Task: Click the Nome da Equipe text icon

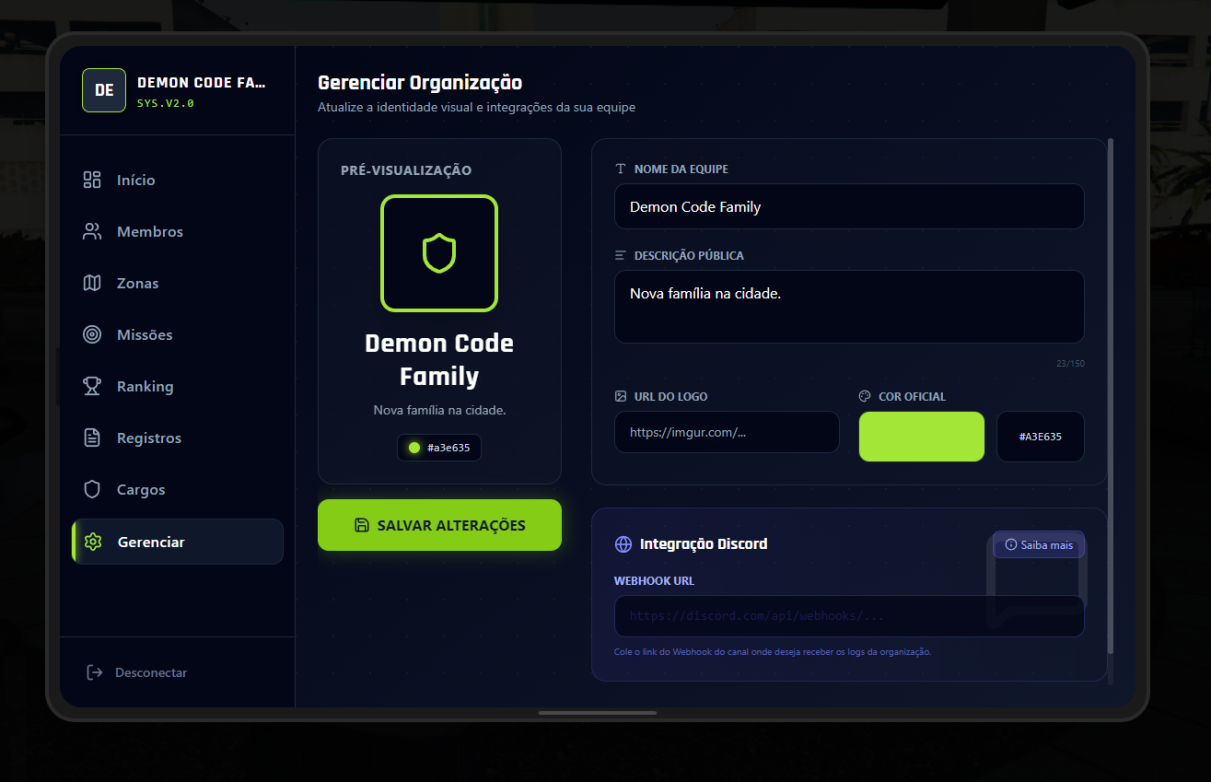Action: tap(621, 169)
